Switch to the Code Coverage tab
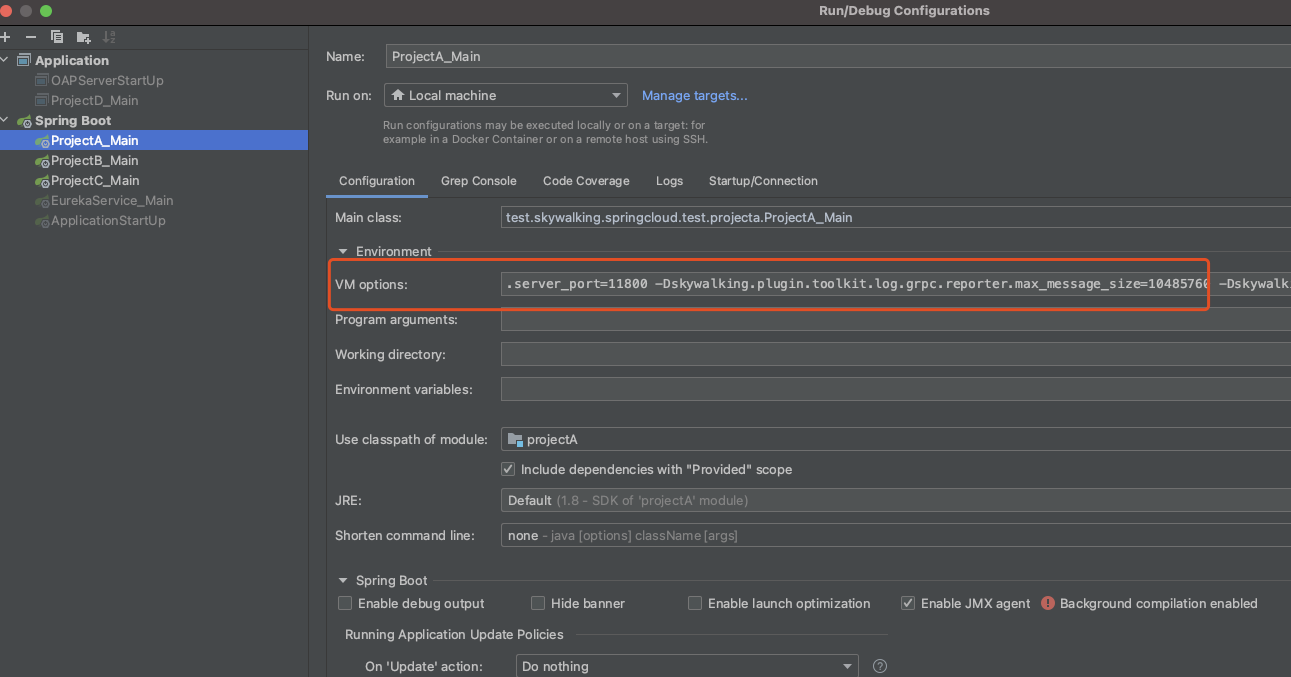1291x677 pixels. [586, 181]
